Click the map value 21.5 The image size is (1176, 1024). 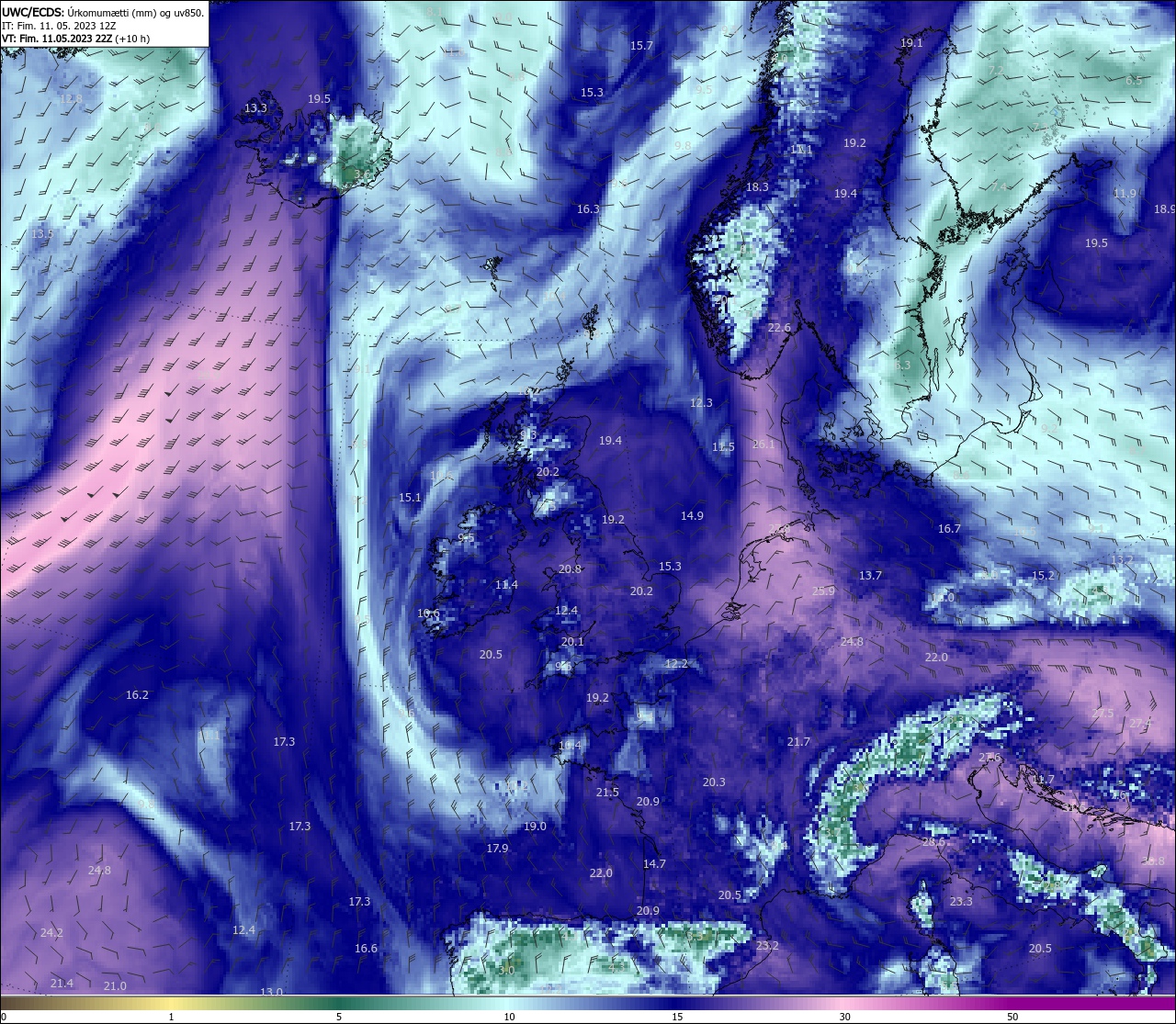pyautogui.click(x=607, y=792)
